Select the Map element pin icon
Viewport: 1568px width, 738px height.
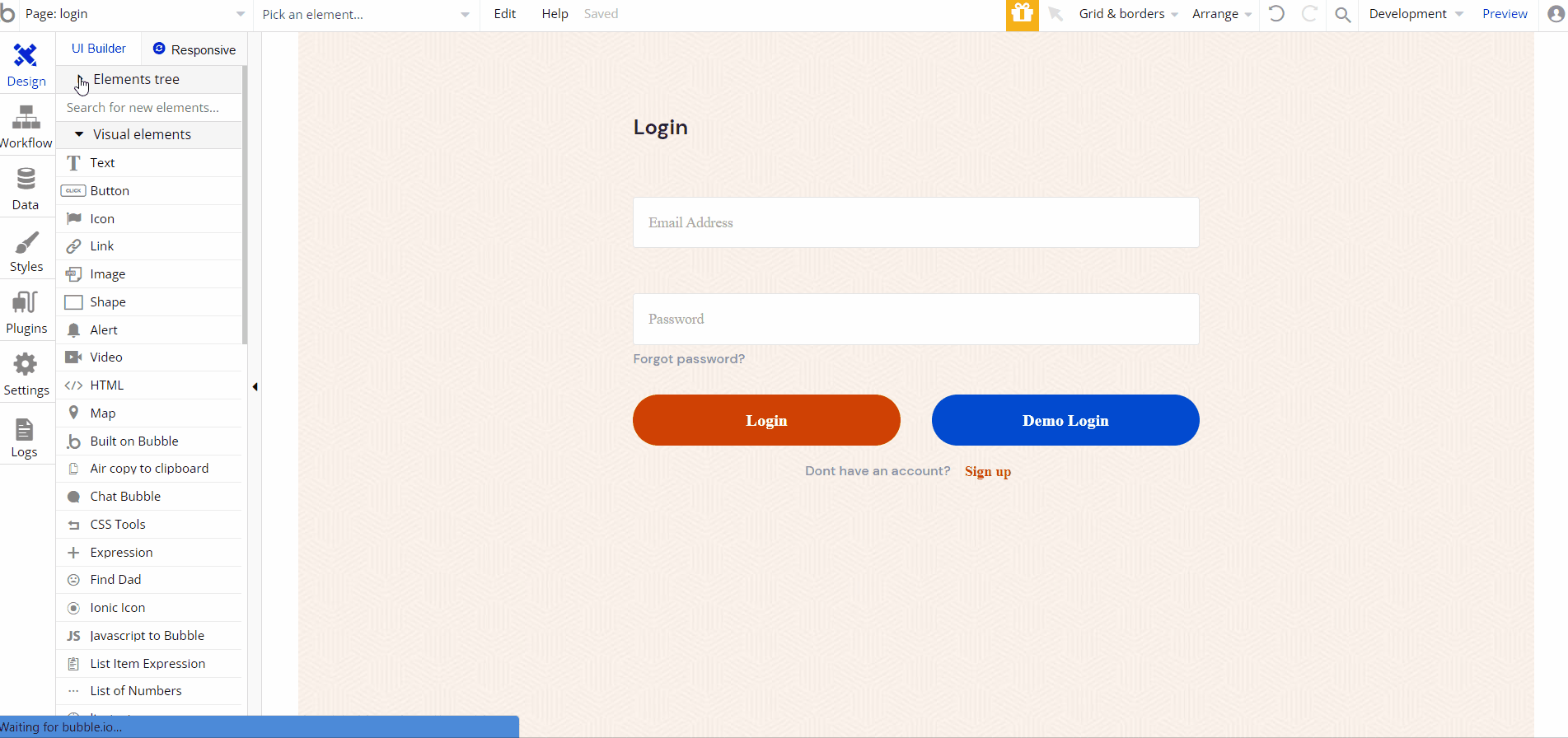73,413
